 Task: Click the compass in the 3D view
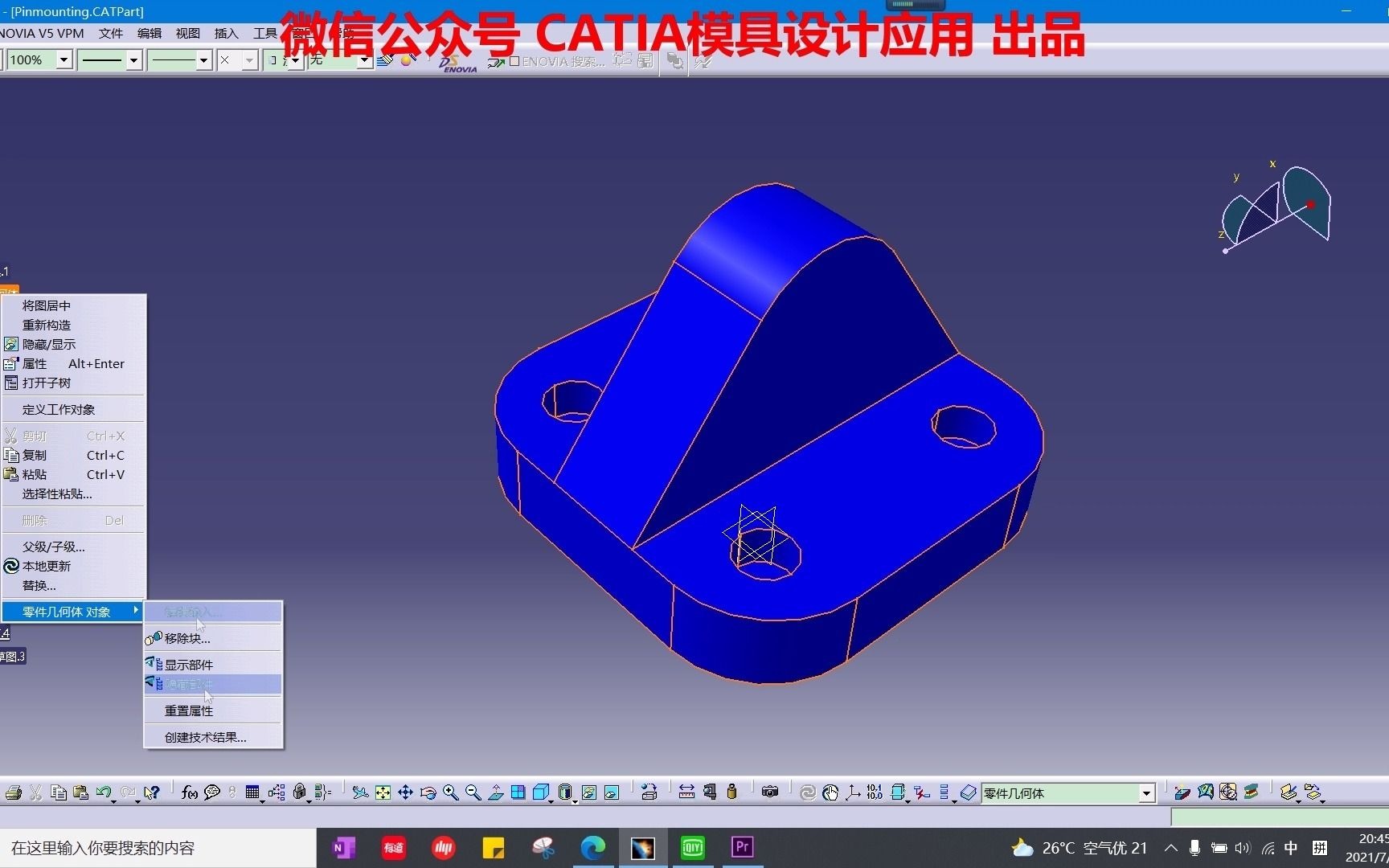1276,207
